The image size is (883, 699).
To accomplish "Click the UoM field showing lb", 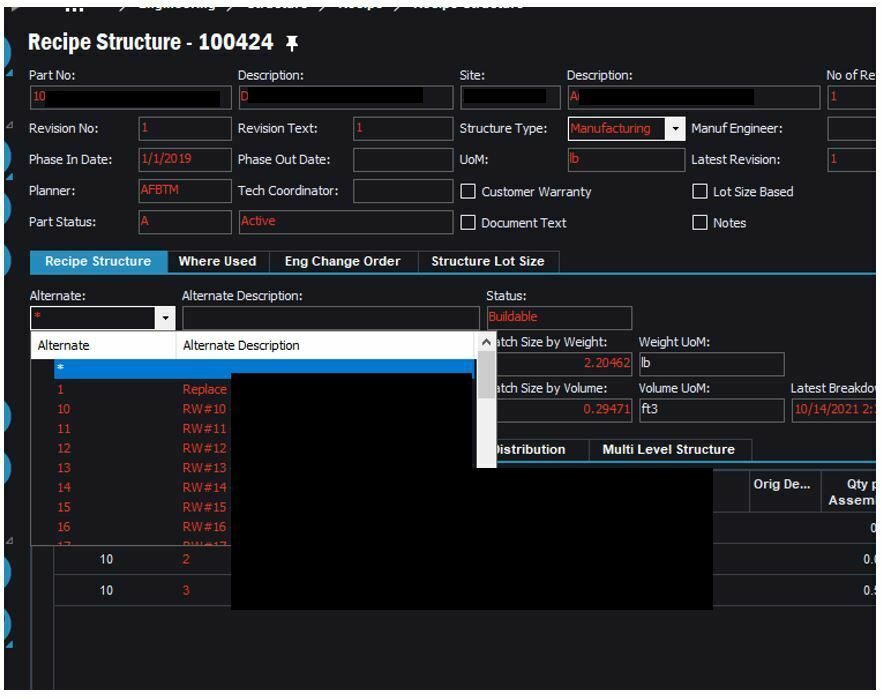I will point(626,160).
